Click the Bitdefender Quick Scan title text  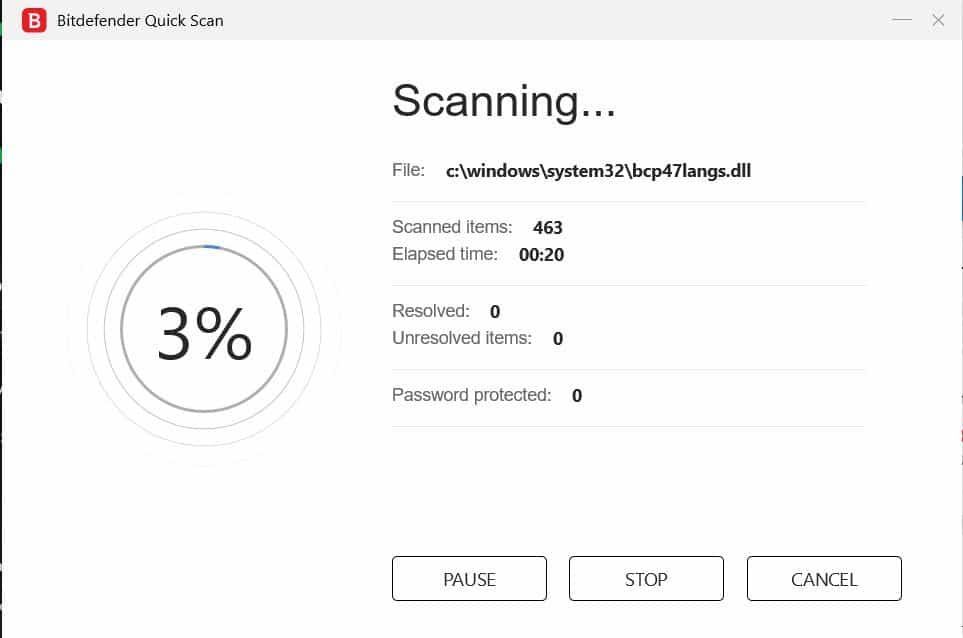[x=140, y=20]
